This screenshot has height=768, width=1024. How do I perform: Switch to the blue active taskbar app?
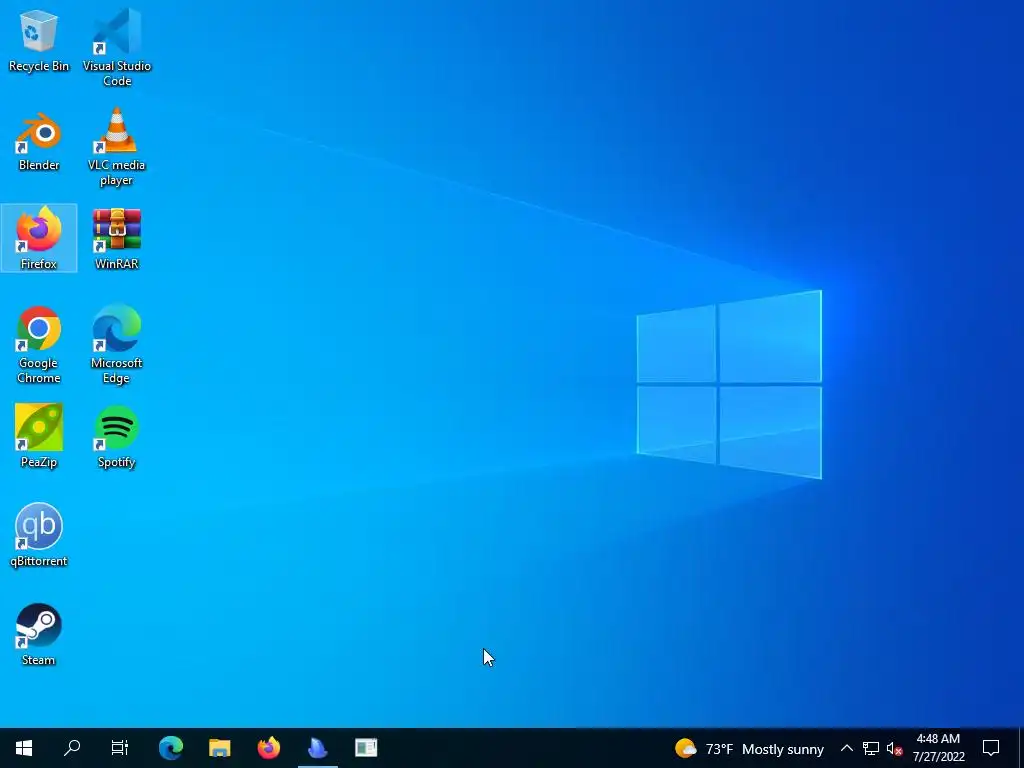[x=317, y=748]
